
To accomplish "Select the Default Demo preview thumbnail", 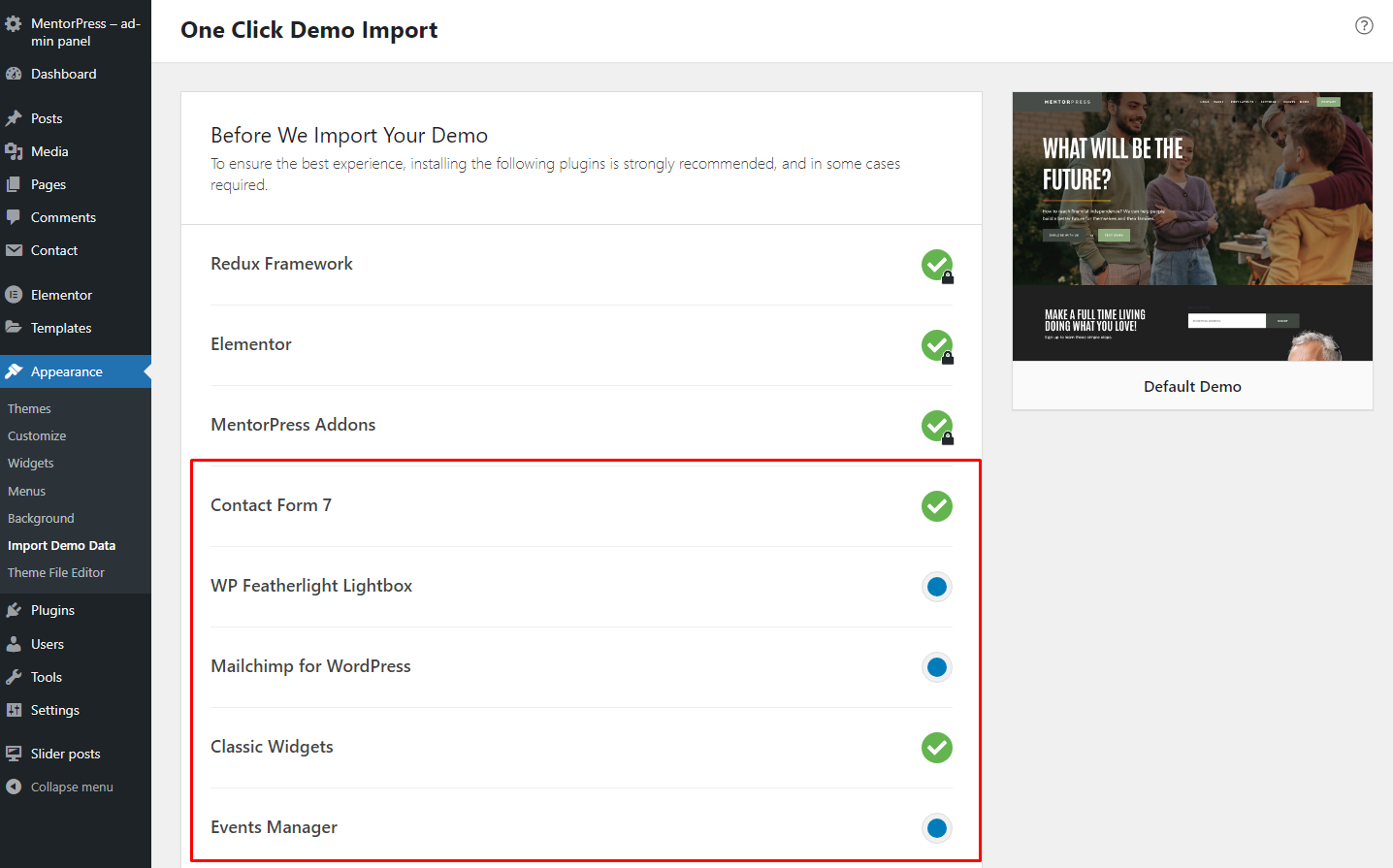I will (x=1192, y=227).
